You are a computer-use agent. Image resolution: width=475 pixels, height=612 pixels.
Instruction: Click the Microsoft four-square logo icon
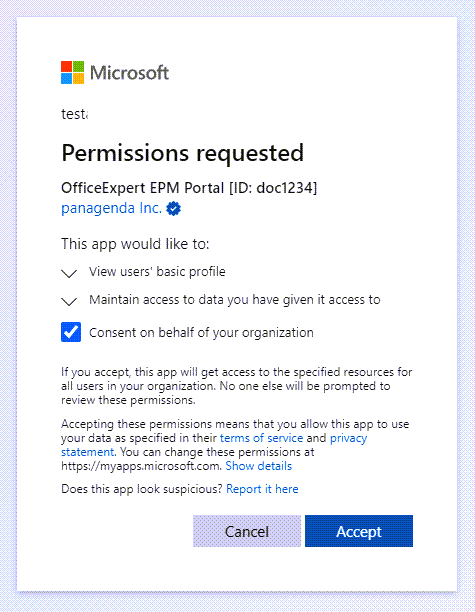pos(72,73)
